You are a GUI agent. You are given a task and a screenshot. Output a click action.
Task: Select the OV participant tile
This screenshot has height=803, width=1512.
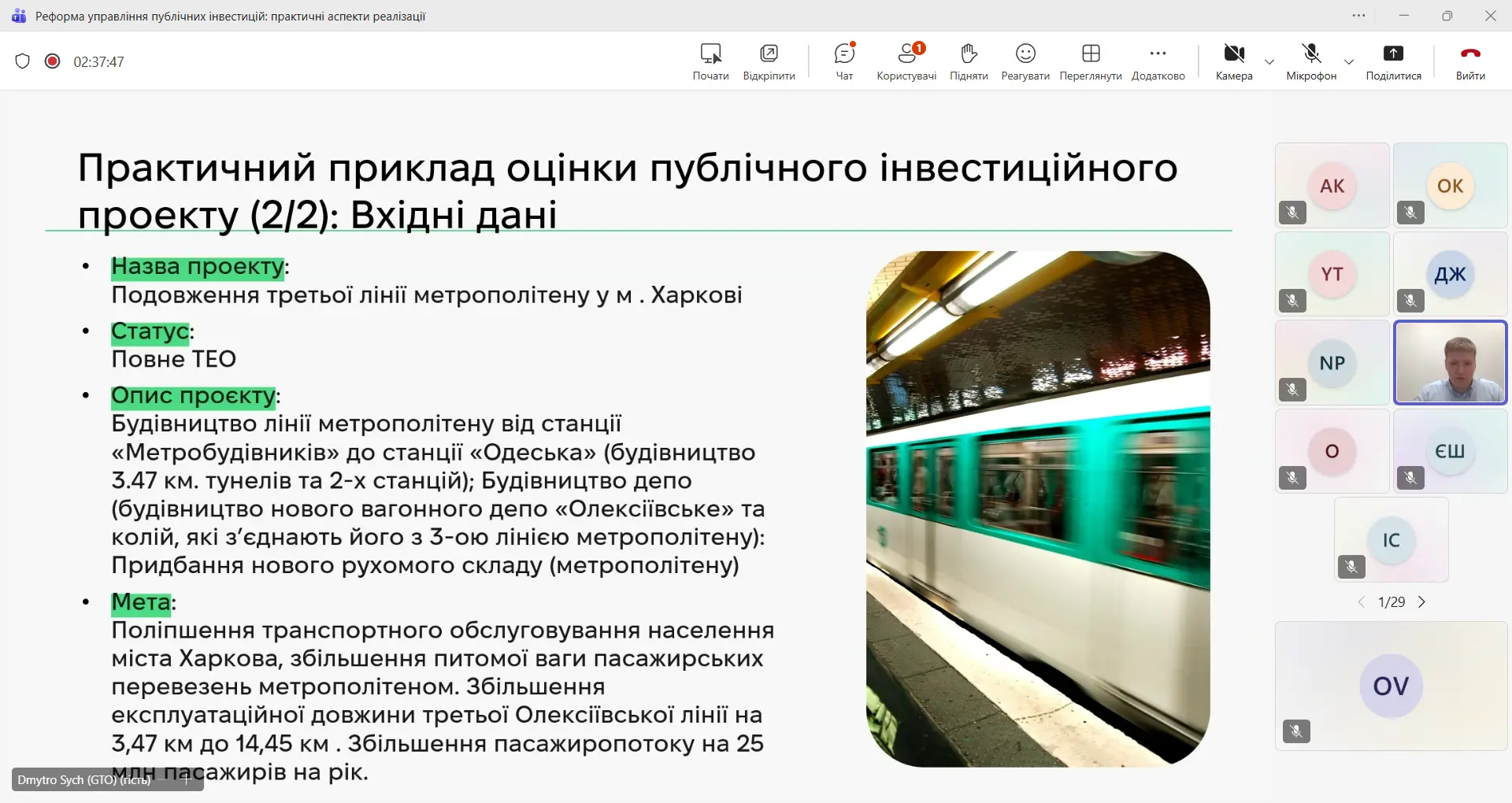[x=1391, y=686]
